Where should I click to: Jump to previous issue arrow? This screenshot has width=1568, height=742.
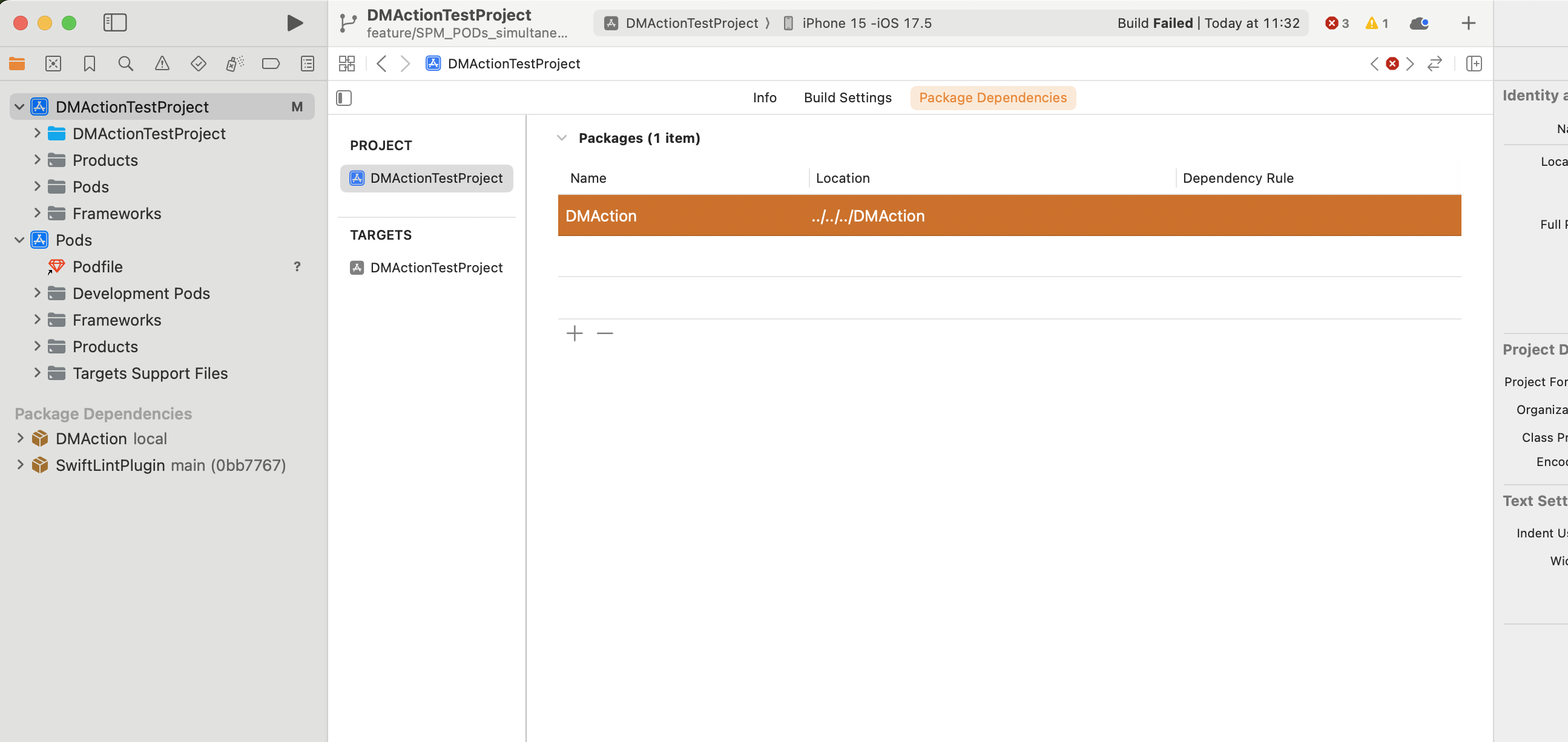(x=1374, y=64)
